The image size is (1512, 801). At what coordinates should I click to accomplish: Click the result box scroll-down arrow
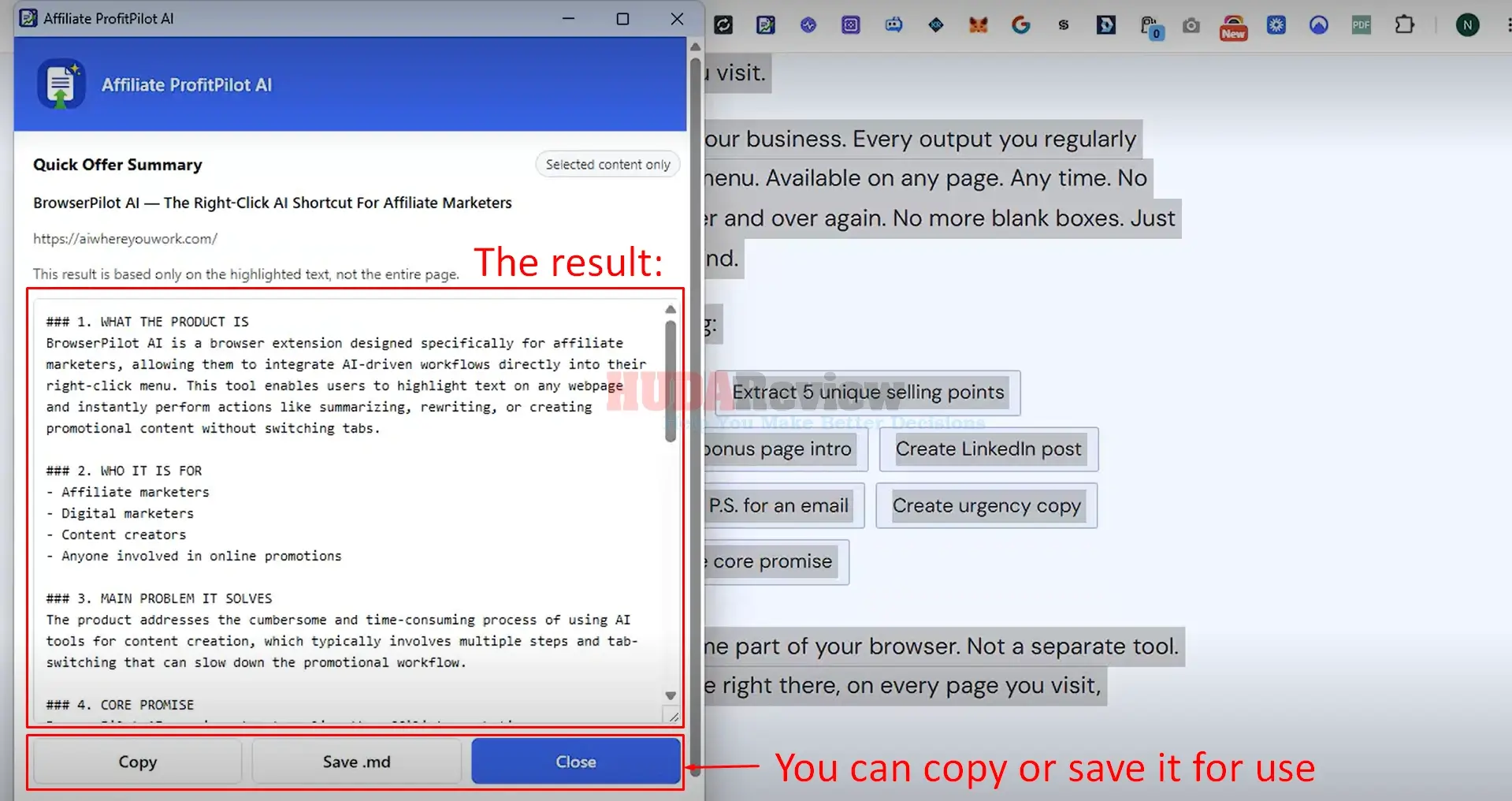[671, 695]
